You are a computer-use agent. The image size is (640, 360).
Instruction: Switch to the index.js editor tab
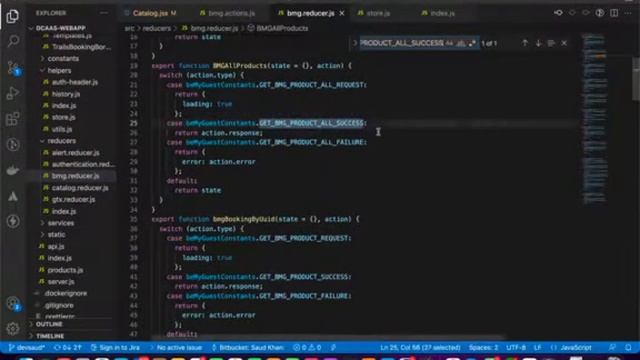click(x=442, y=13)
